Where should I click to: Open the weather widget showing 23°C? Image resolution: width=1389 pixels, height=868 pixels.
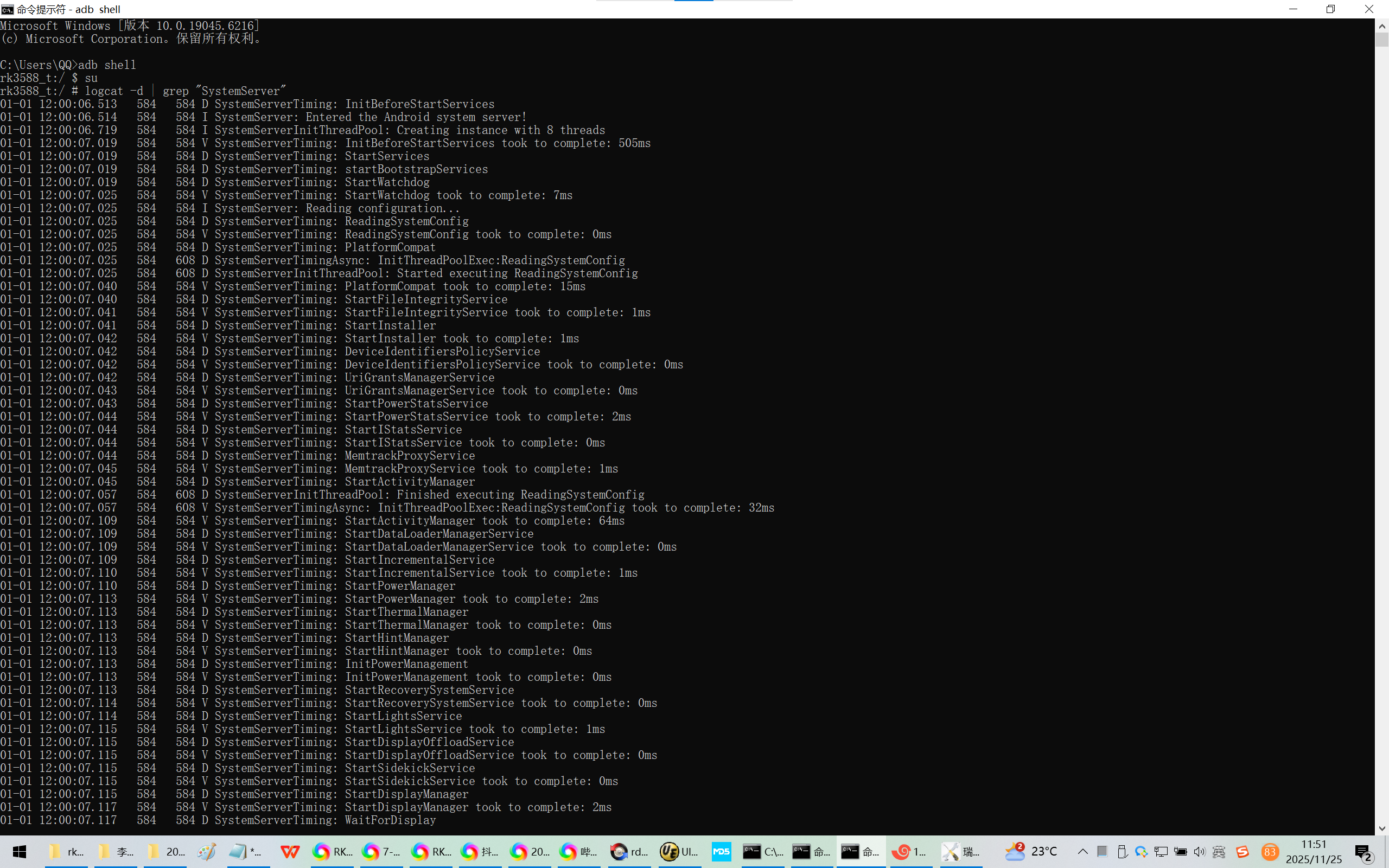[1031, 851]
